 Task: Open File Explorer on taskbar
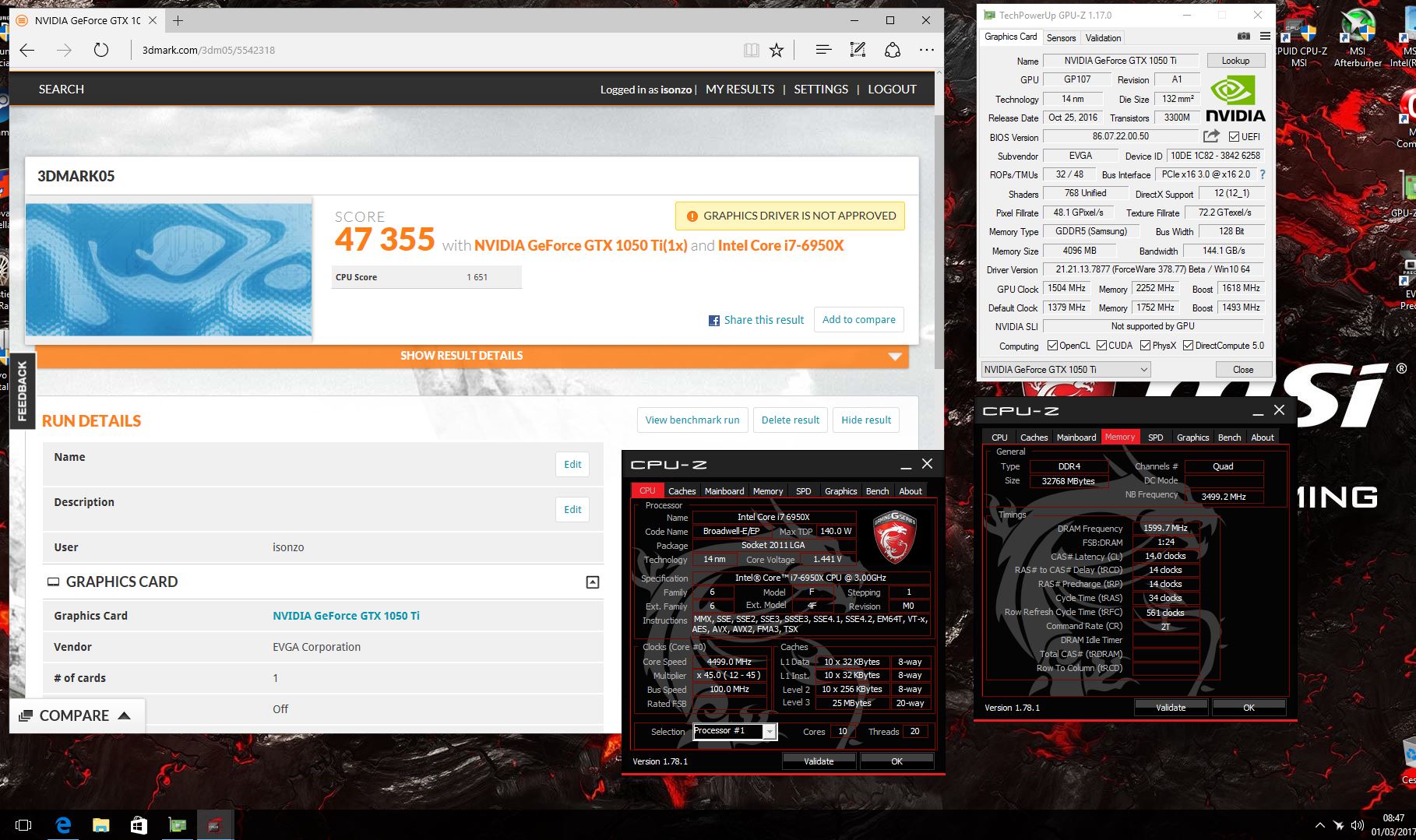(x=101, y=825)
